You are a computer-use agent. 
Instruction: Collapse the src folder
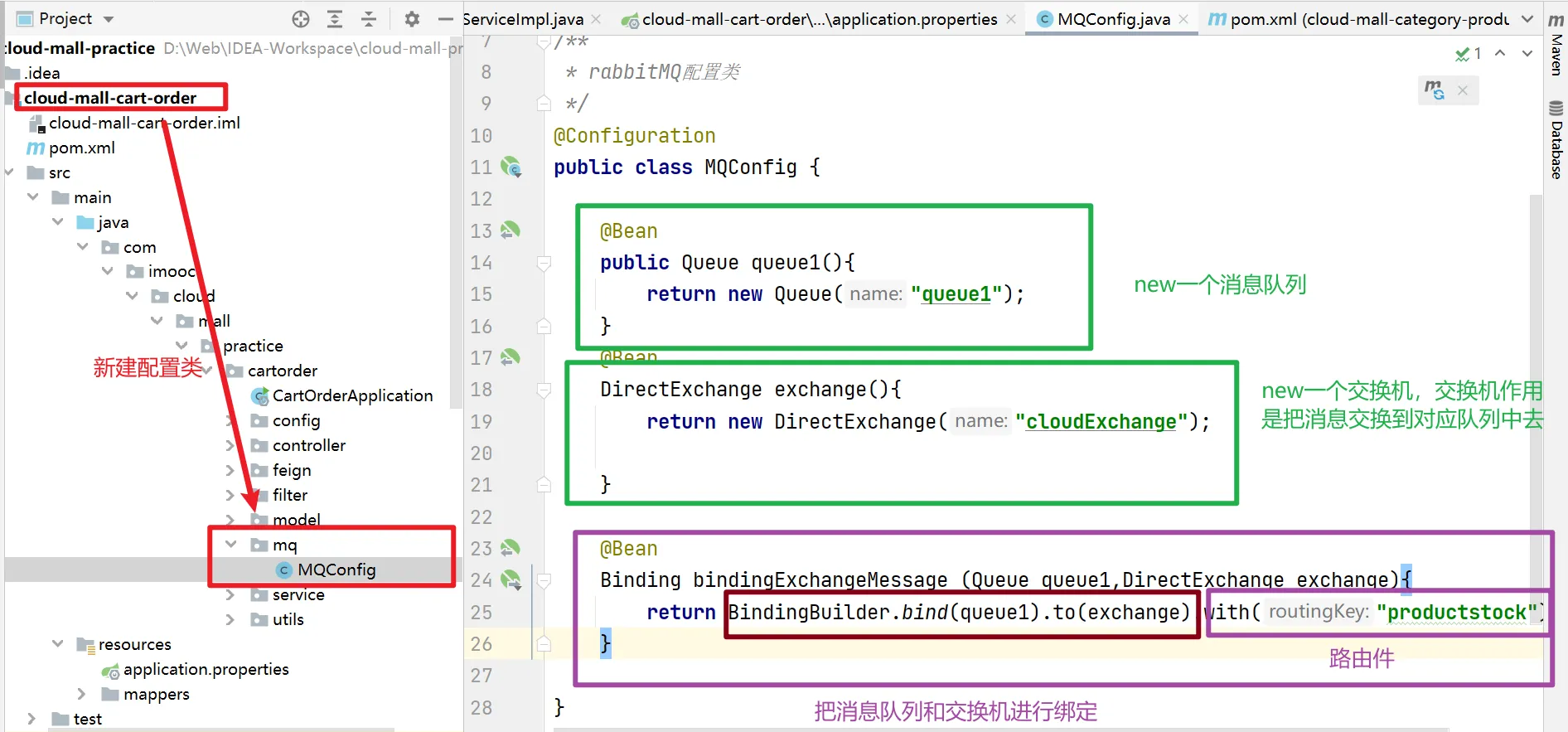point(10,172)
